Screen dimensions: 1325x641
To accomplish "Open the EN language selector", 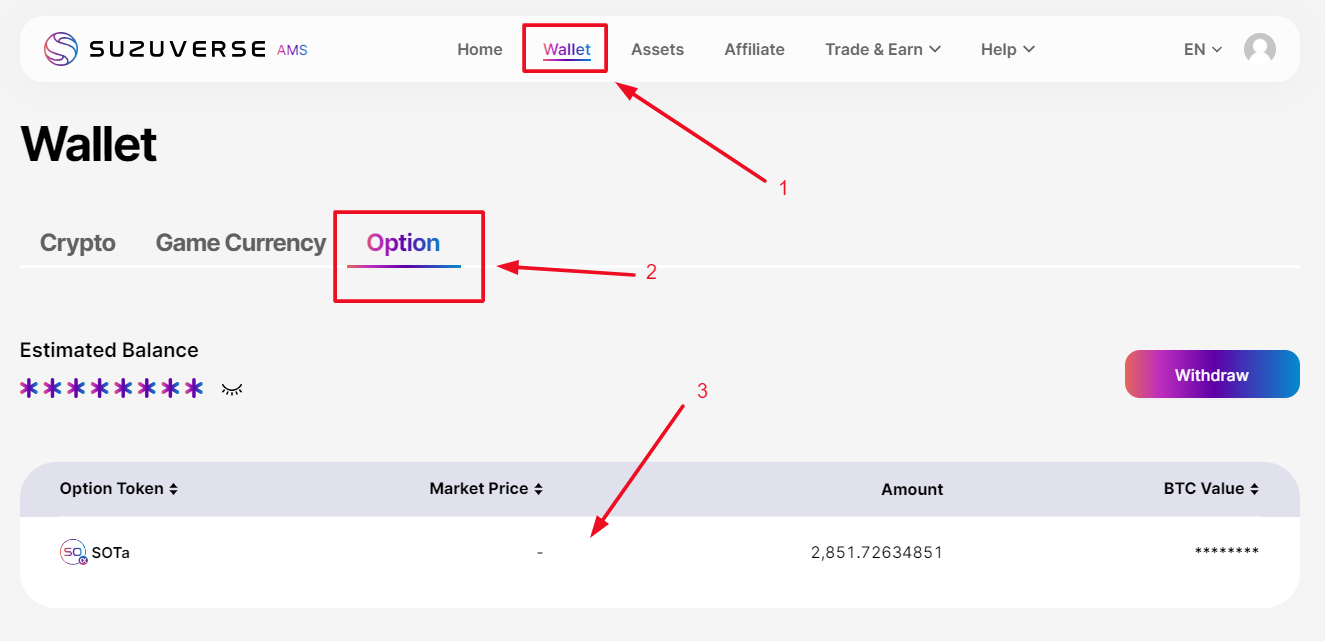I will pyautogui.click(x=1202, y=49).
